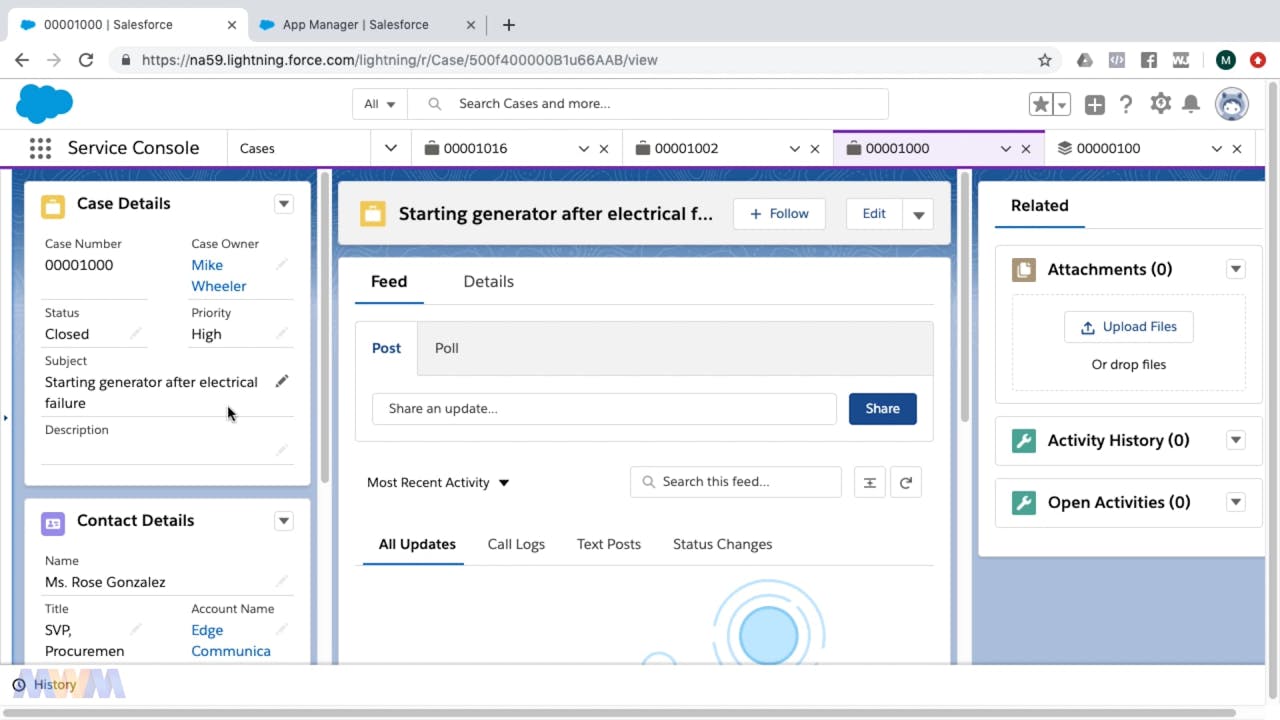The height and width of the screenshot is (720, 1280).
Task: Open the Setup gear icon
Action: pyautogui.click(x=1160, y=103)
